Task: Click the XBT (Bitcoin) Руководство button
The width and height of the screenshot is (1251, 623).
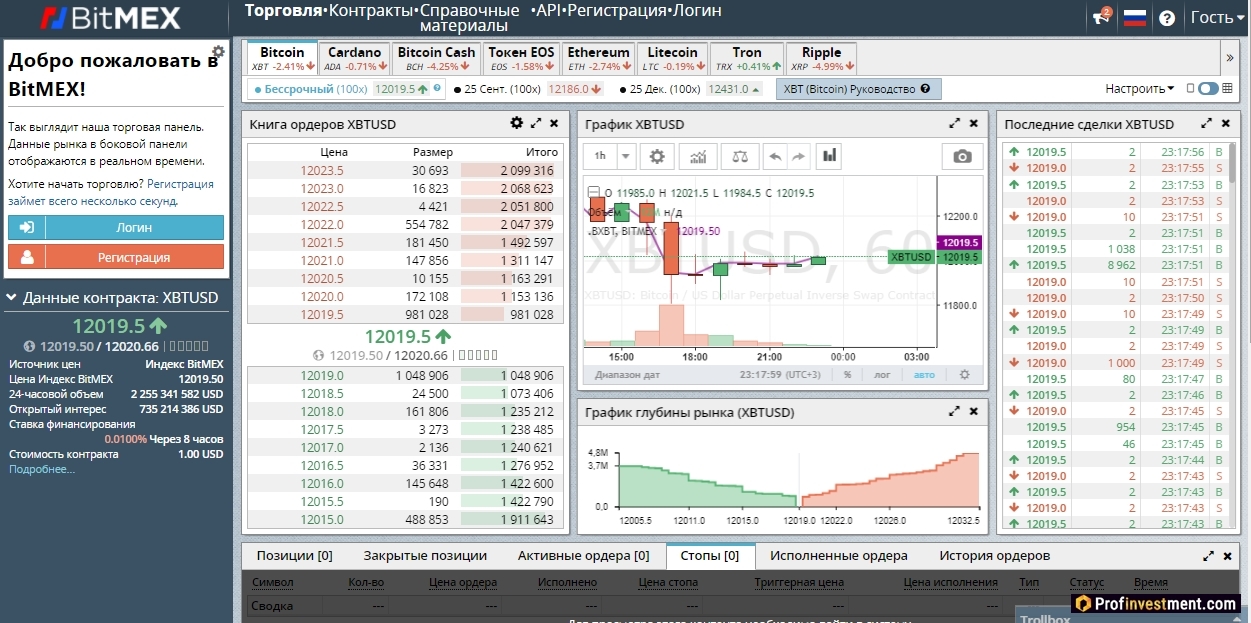Action: 858,89
